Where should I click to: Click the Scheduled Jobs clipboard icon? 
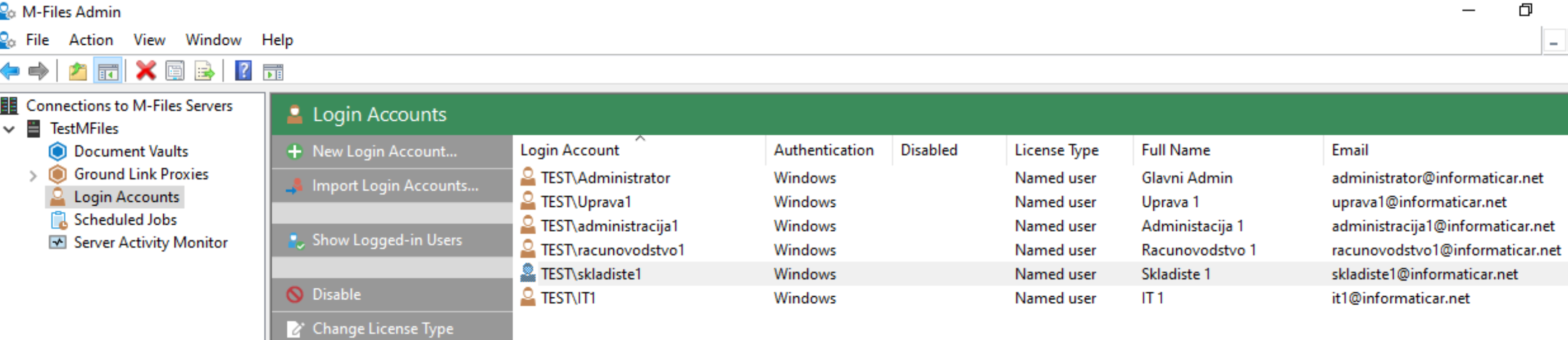[58, 220]
